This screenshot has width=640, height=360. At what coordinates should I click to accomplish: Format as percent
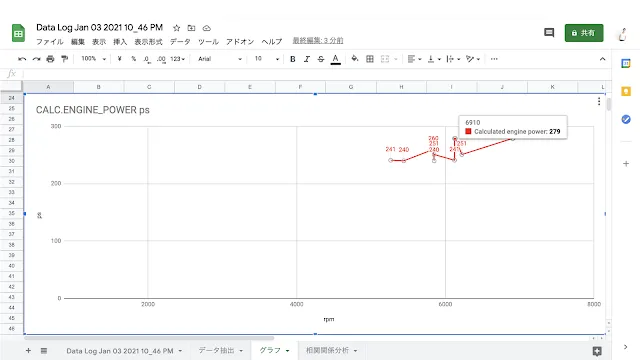tap(133, 59)
